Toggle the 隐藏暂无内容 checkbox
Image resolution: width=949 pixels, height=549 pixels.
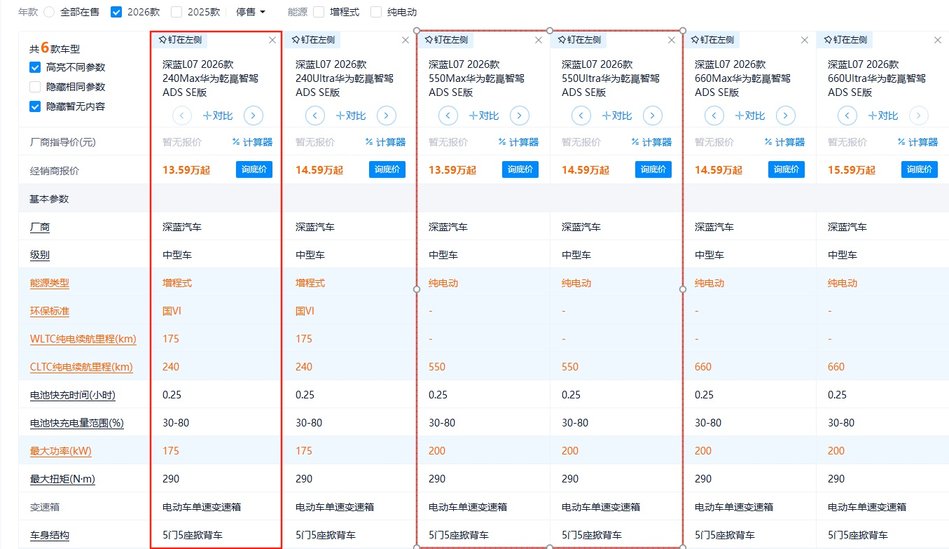35,107
